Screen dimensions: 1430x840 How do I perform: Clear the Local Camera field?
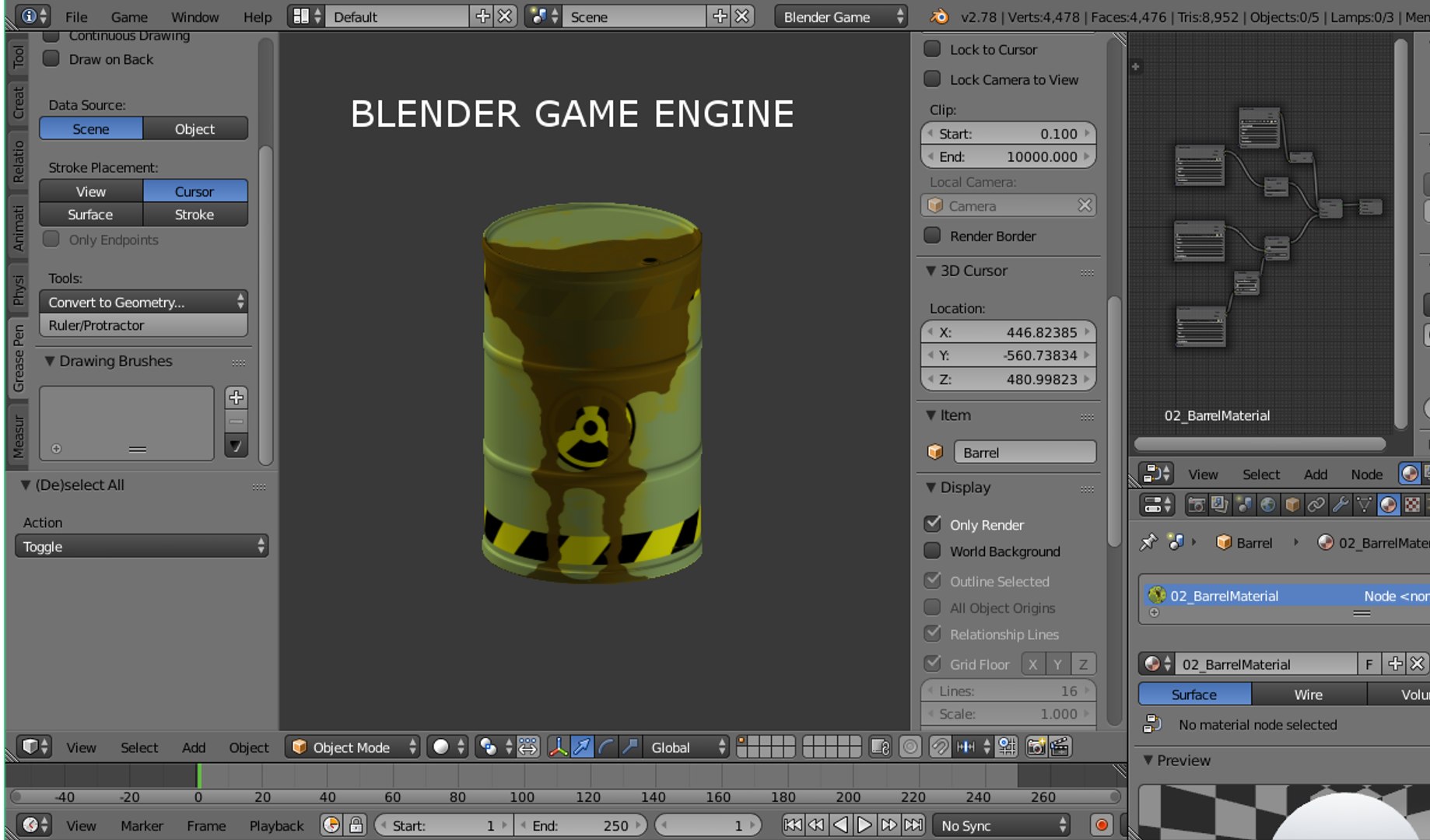pos(1085,205)
